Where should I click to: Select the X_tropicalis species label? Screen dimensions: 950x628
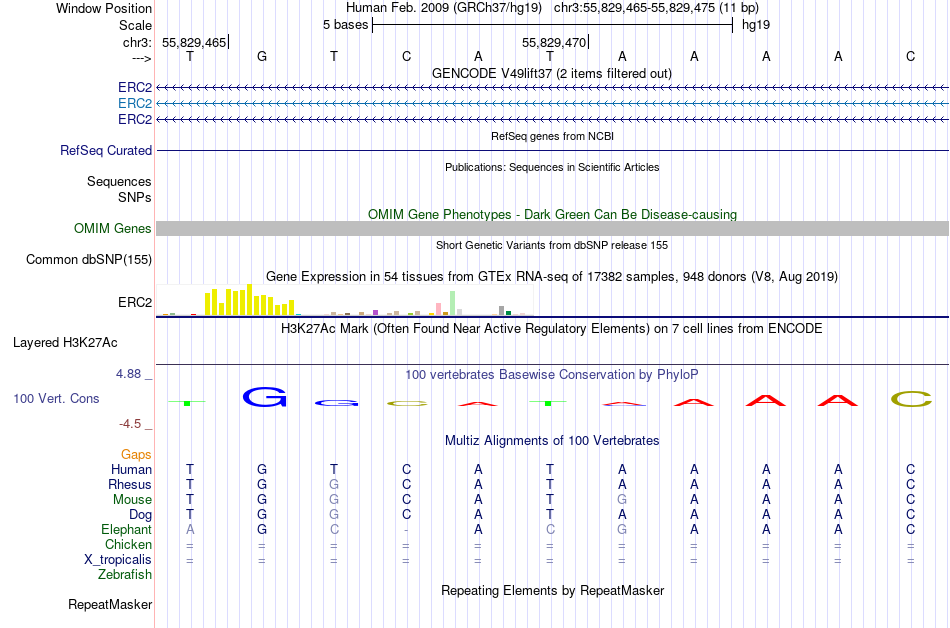pos(118,560)
